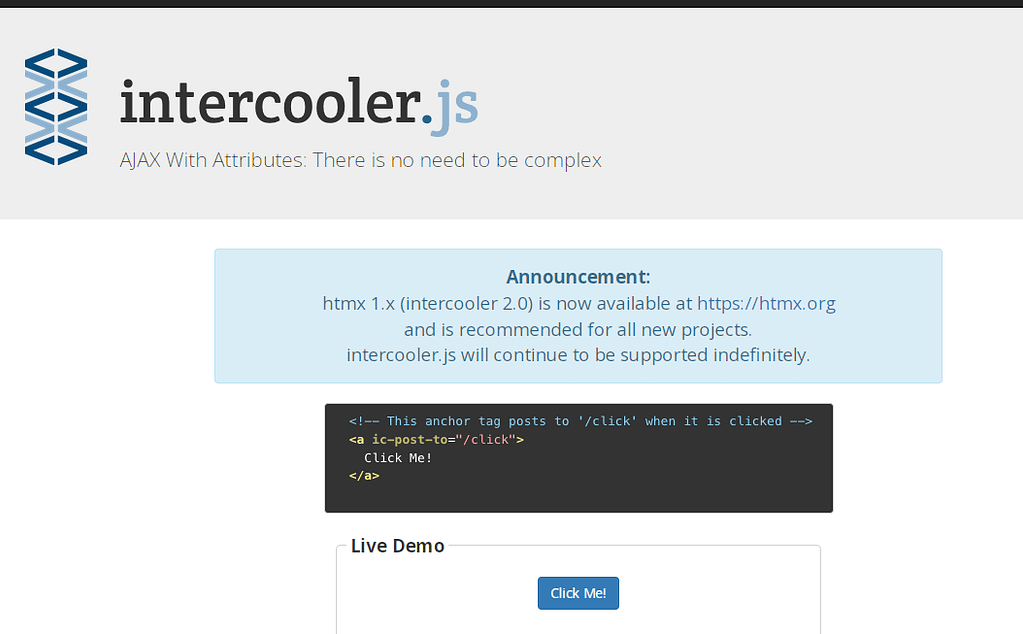Click the opening "<a" tag in code
This screenshot has width=1023, height=634.
click(x=356, y=440)
